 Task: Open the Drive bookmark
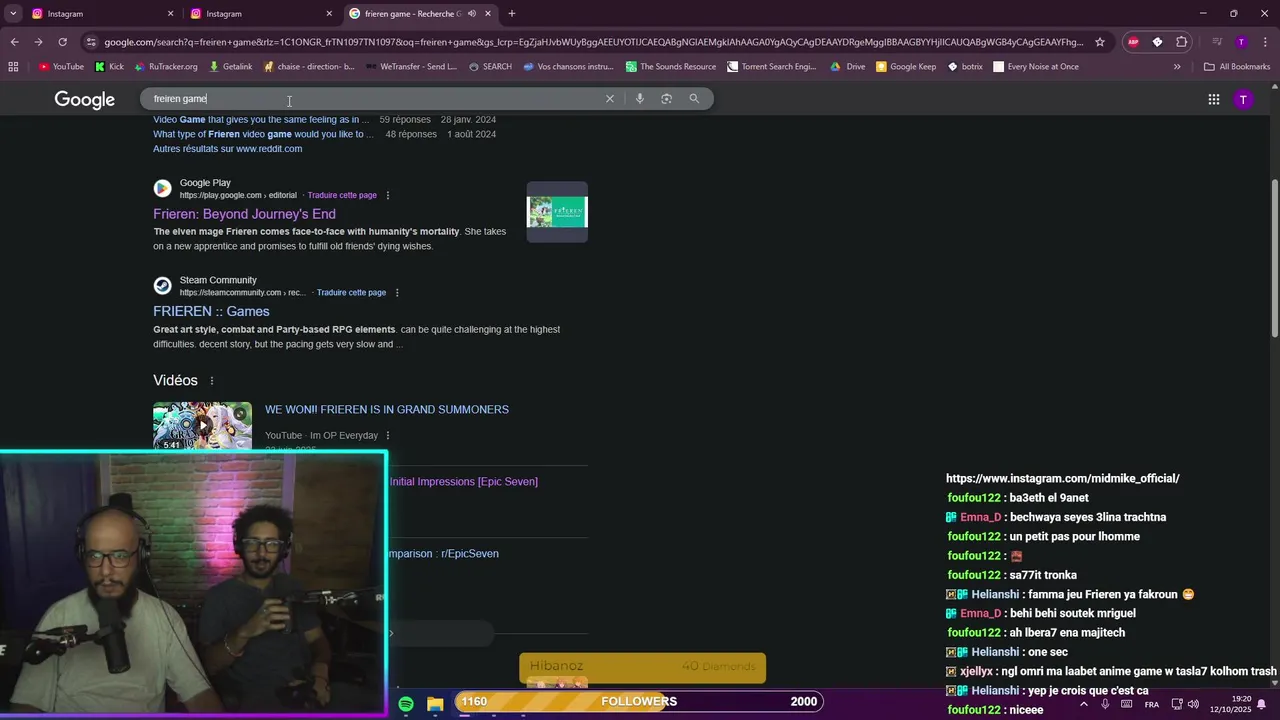(848, 67)
